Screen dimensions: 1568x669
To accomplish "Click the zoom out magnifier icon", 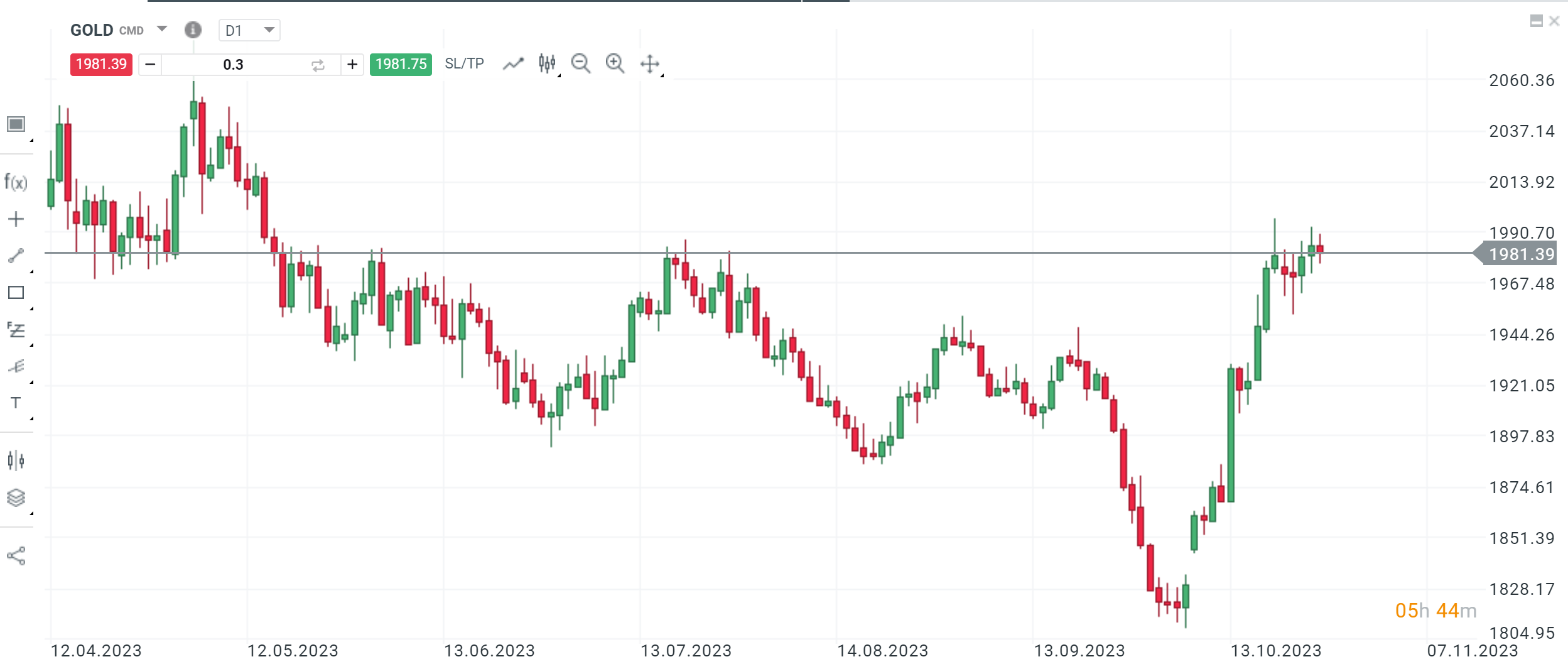I will coord(581,63).
